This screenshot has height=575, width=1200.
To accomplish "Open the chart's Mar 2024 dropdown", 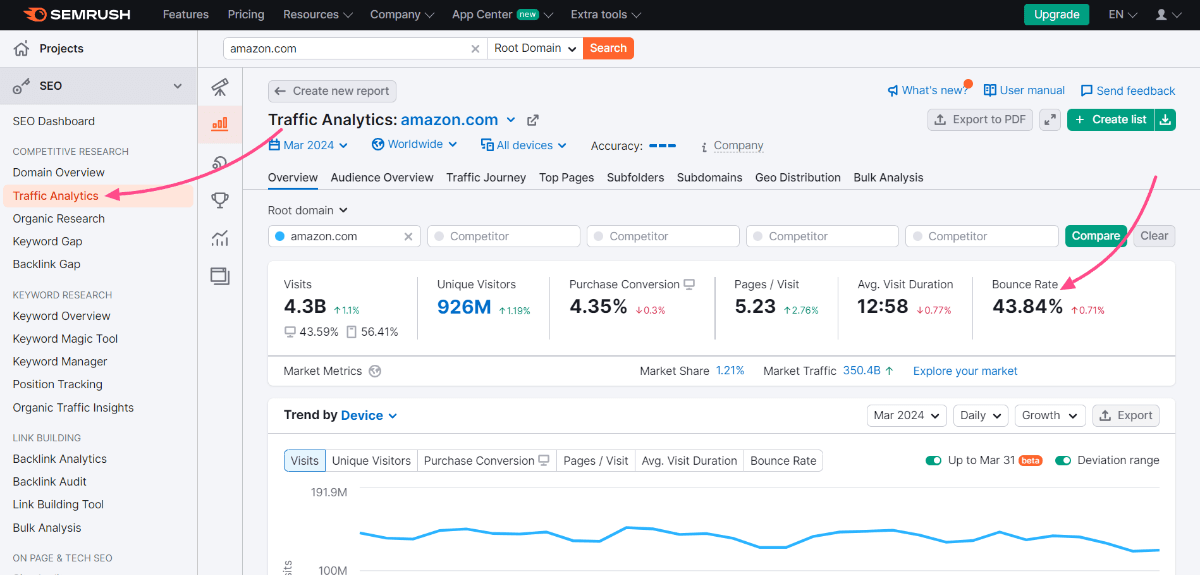I will [x=907, y=415].
